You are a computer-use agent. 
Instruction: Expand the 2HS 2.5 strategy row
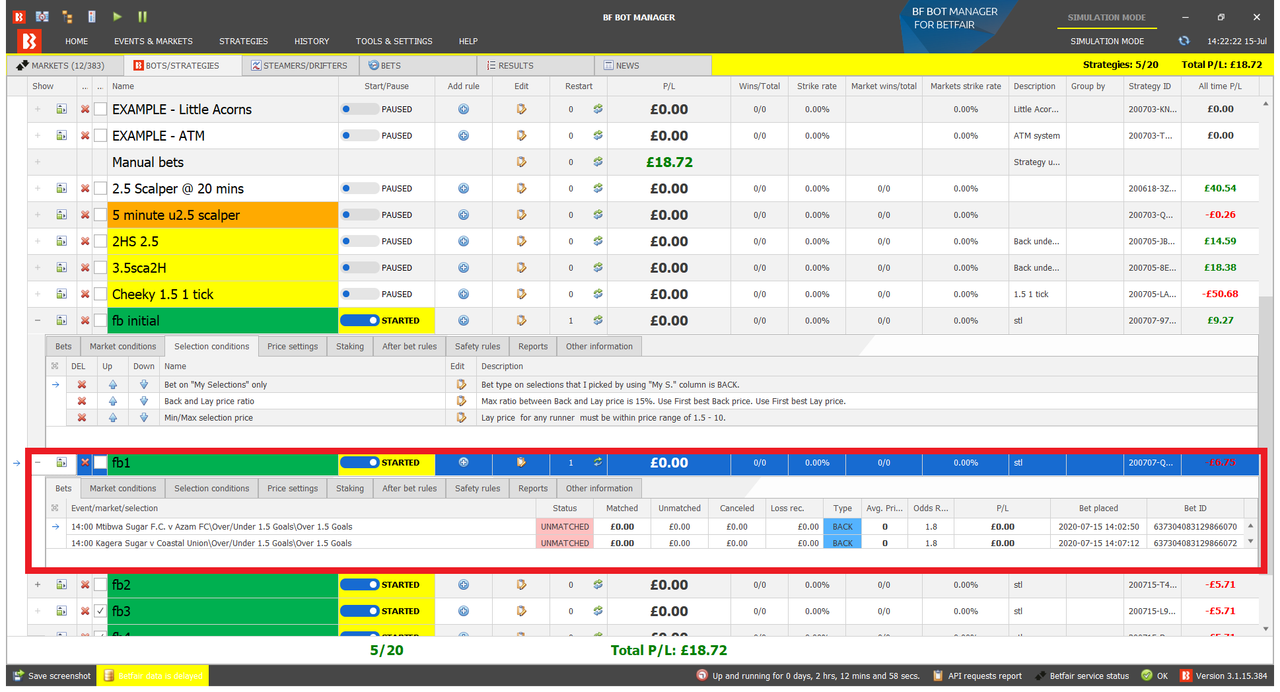(x=38, y=241)
